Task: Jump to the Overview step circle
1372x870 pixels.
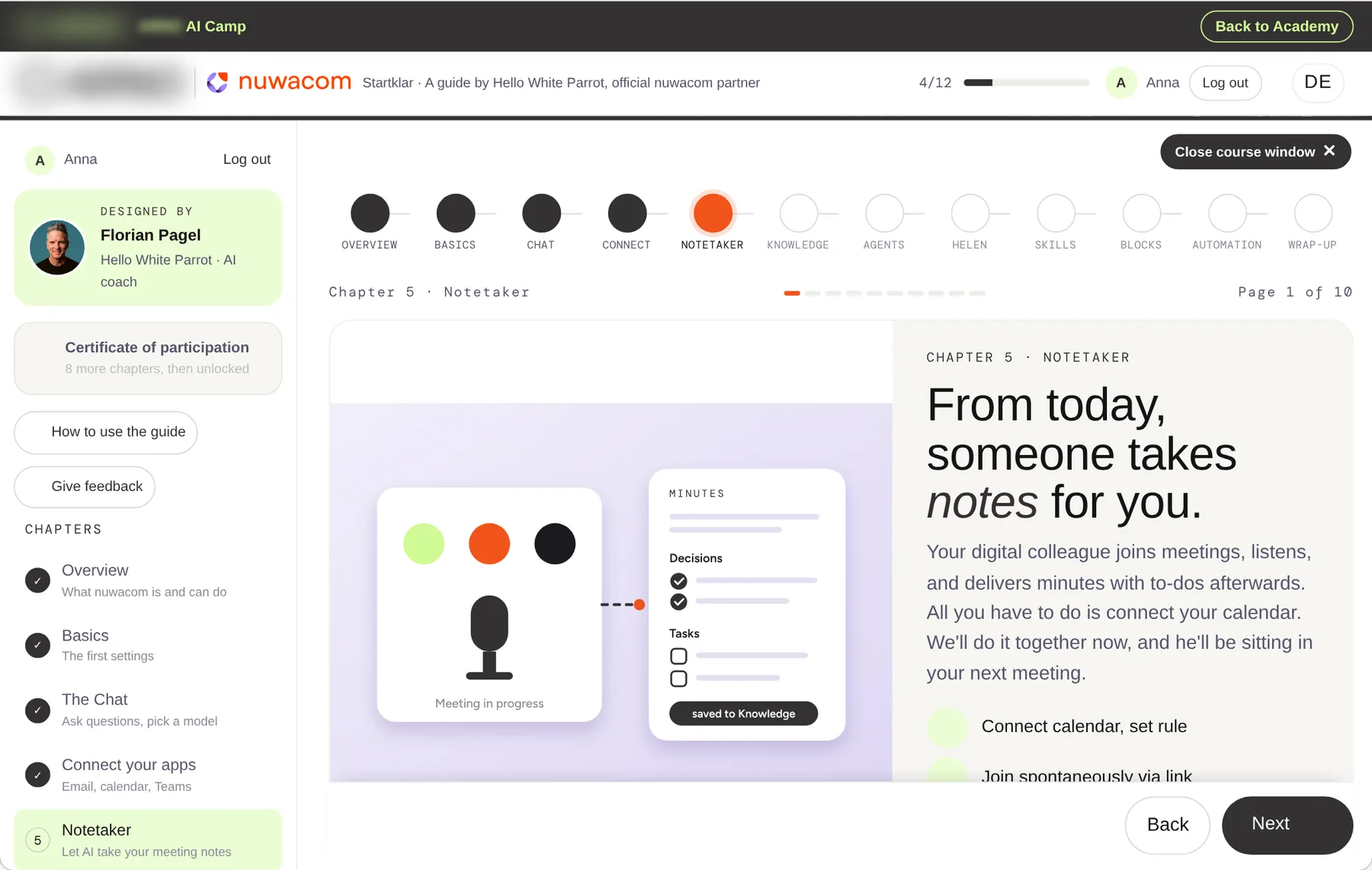Action: (370, 213)
